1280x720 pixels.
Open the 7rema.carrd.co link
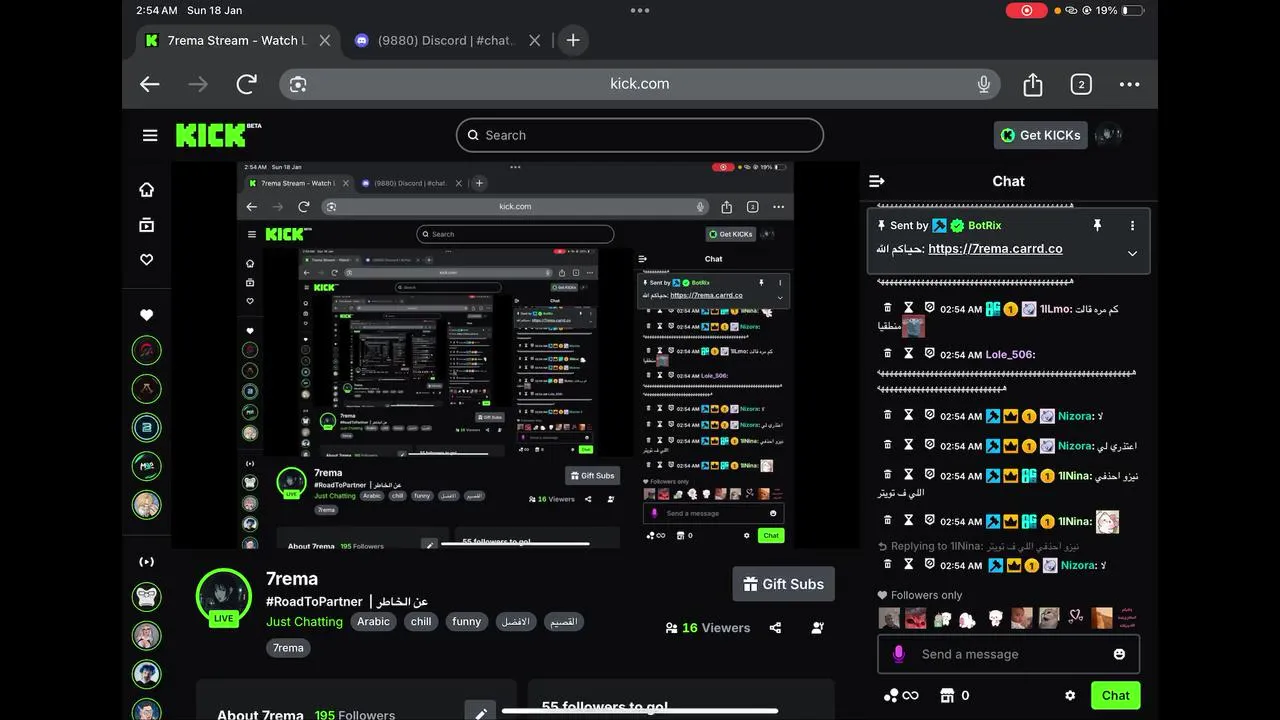[995, 249]
